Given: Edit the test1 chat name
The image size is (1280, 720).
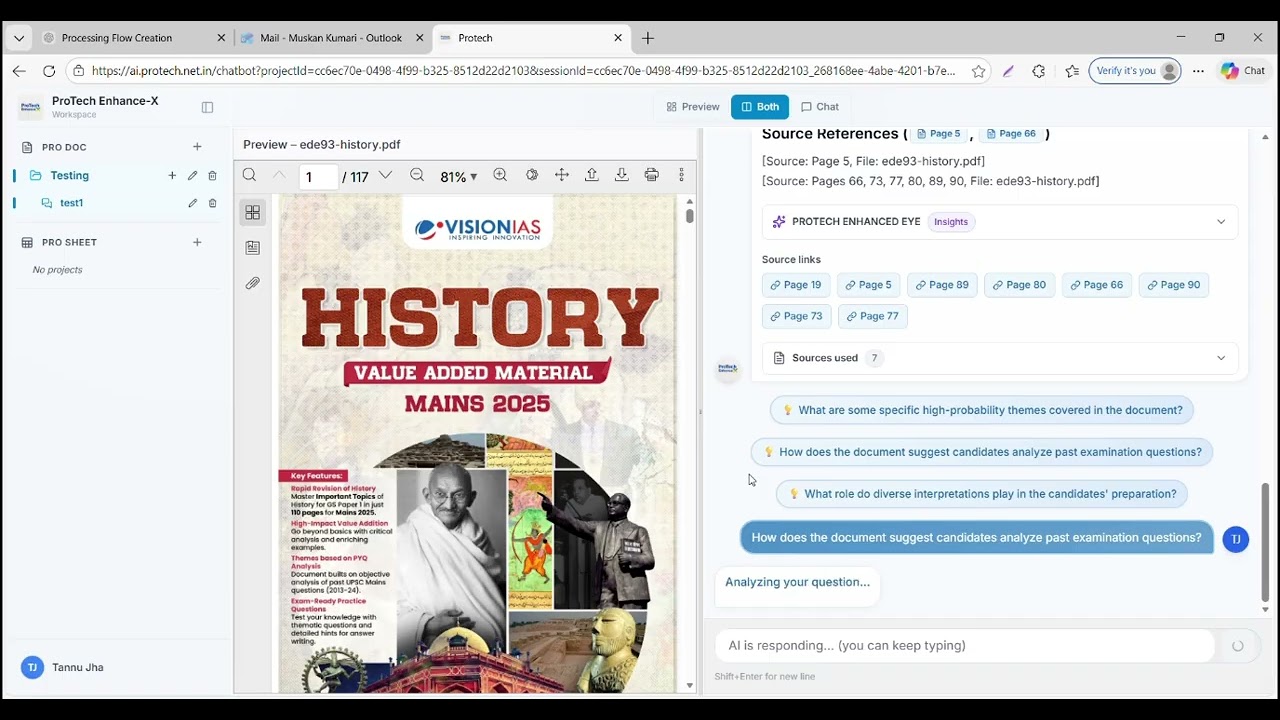Looking at the screenshot, I should point(192,203).
